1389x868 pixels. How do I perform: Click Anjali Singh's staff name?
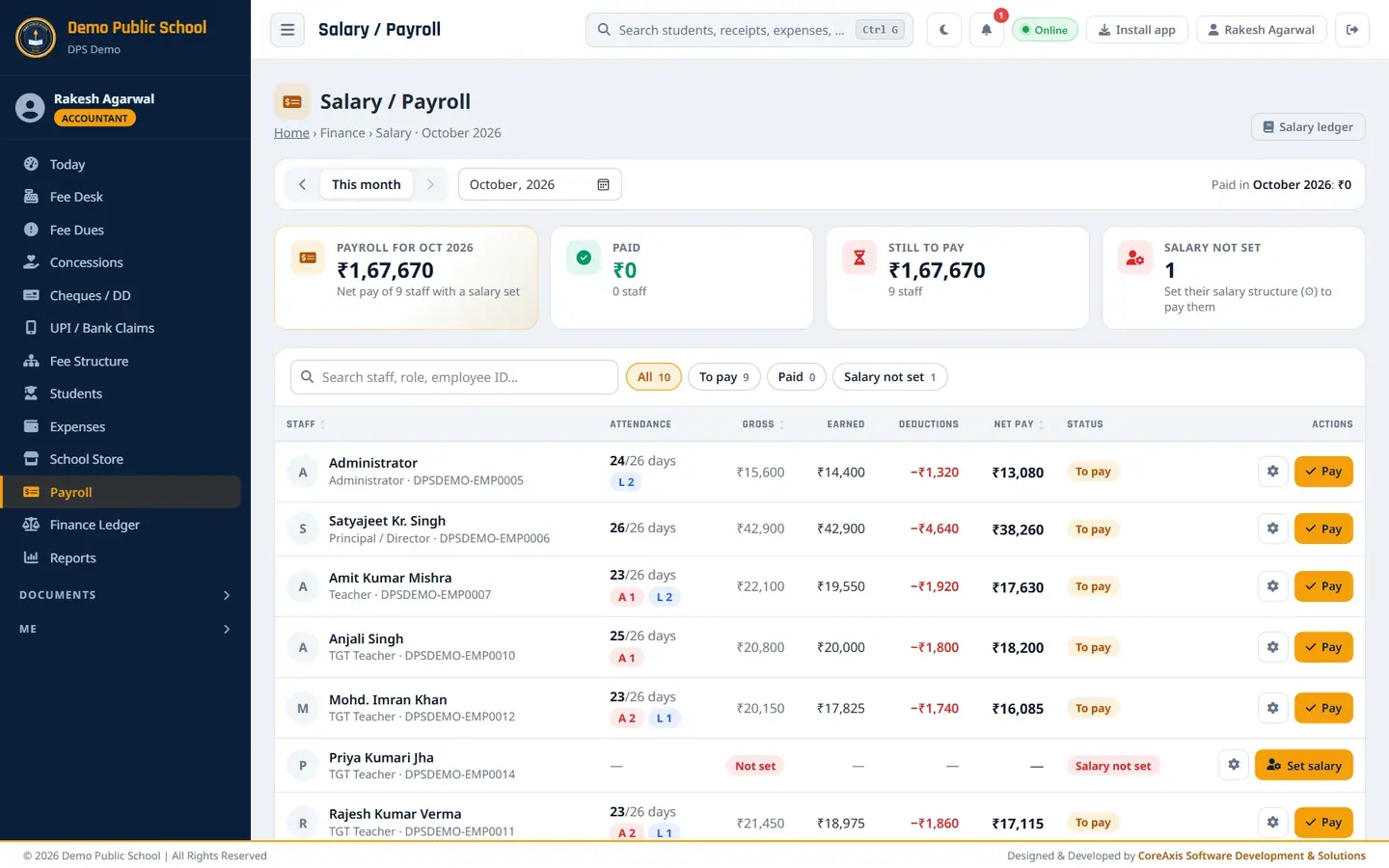(367, 638)
